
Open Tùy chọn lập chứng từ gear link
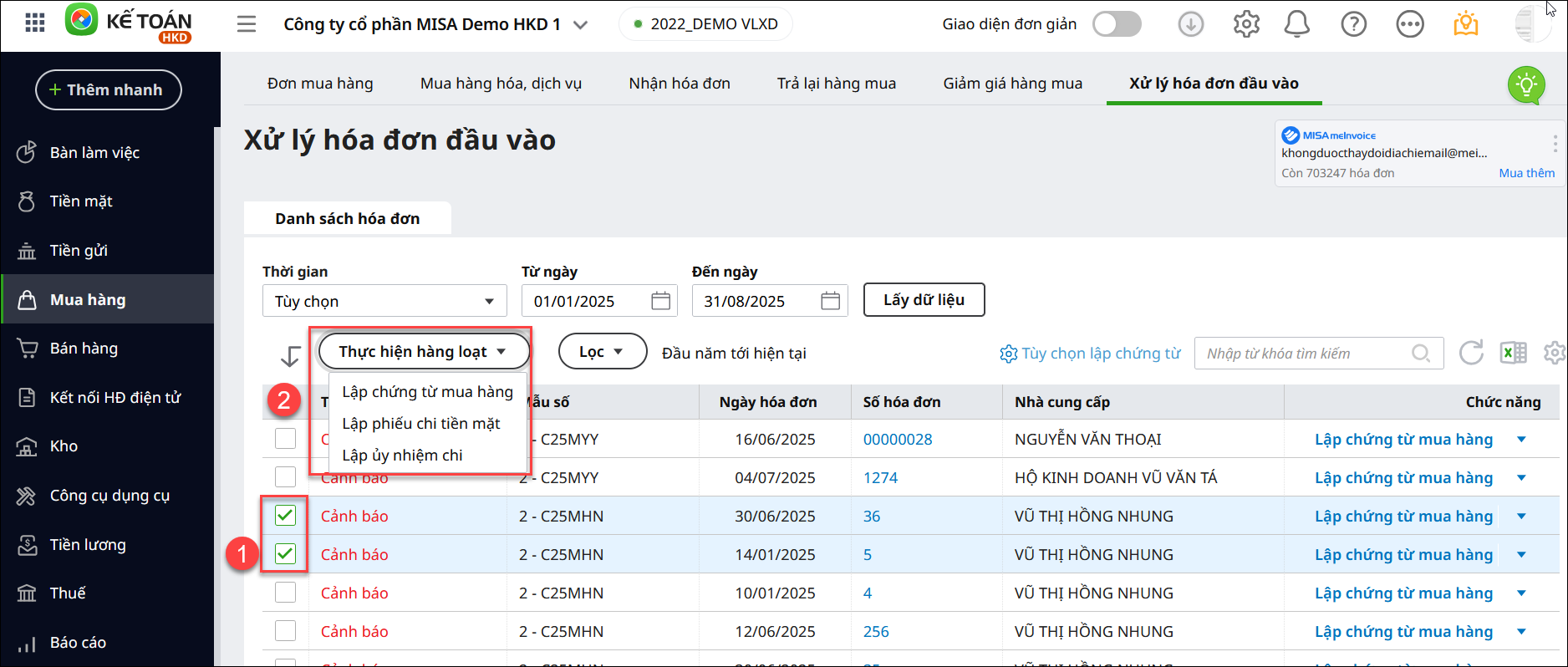1090,354
